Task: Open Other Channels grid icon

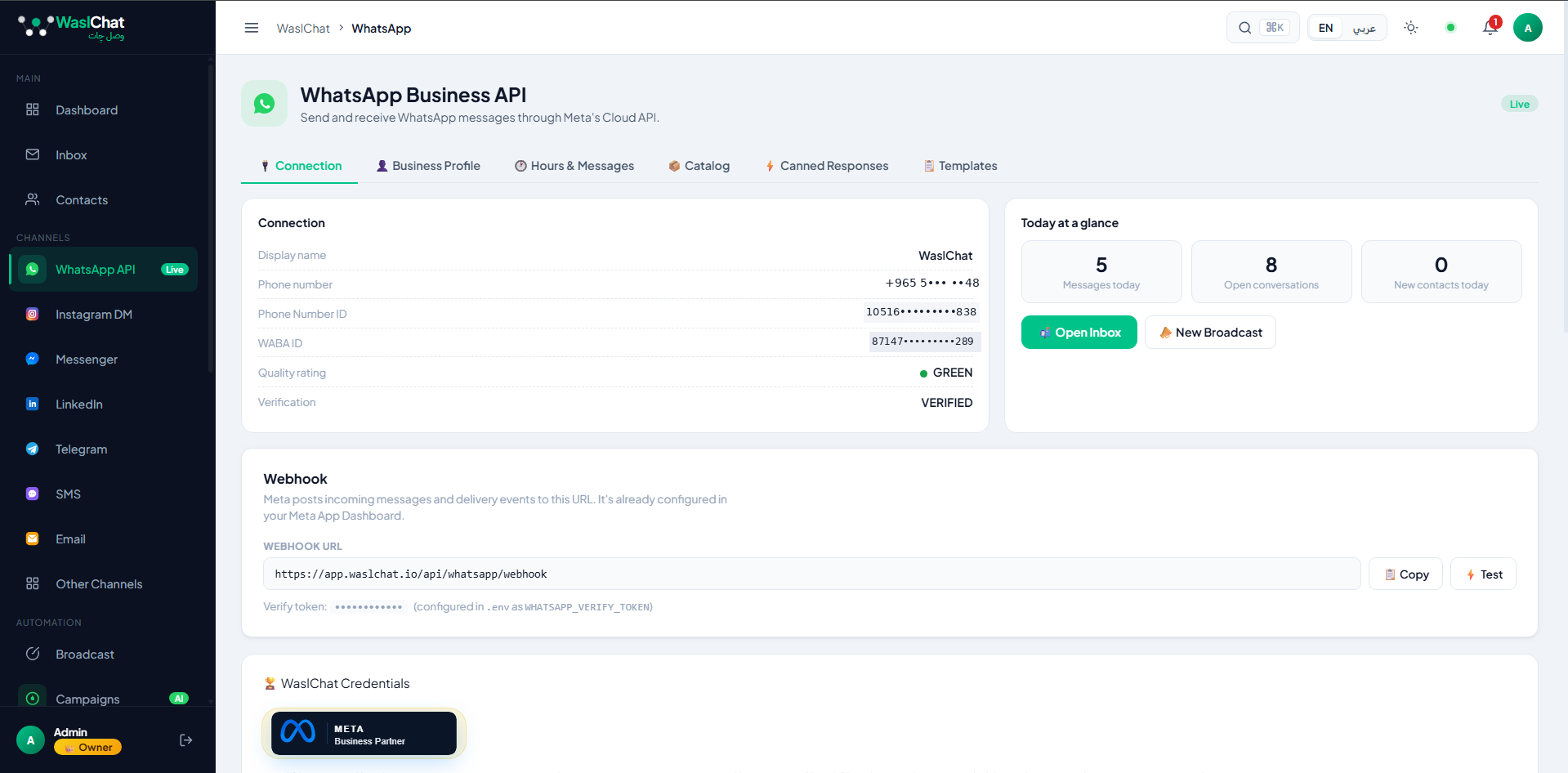Action: (x=33, y=583)
